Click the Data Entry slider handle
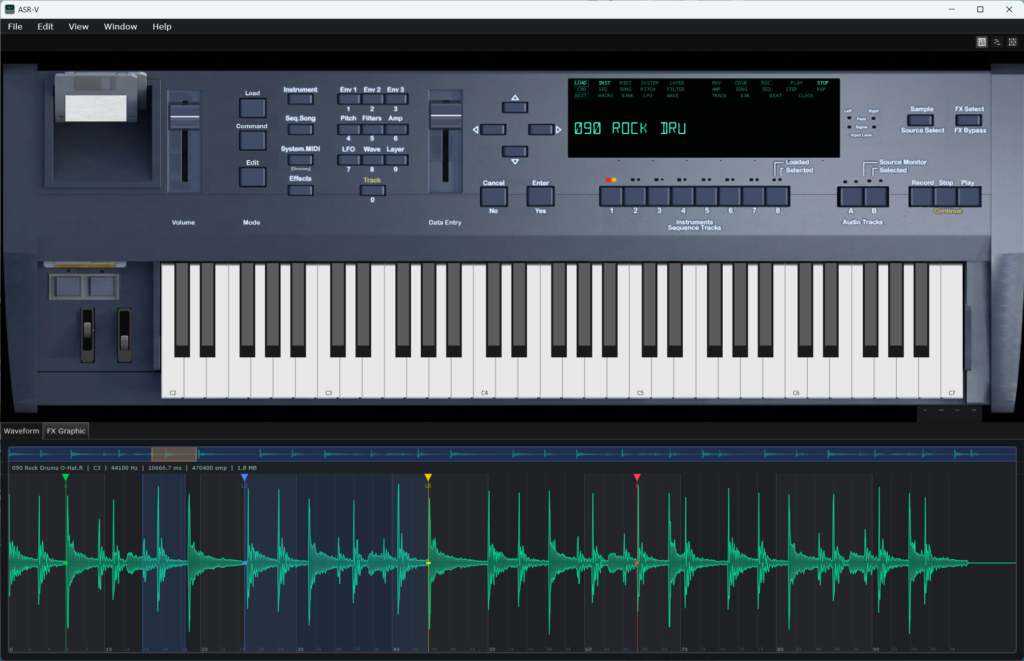 coord(445,116)
